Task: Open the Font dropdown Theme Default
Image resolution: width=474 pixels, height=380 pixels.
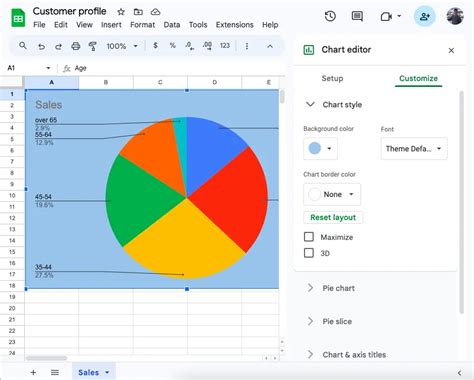Action: [x=414, y=149]
